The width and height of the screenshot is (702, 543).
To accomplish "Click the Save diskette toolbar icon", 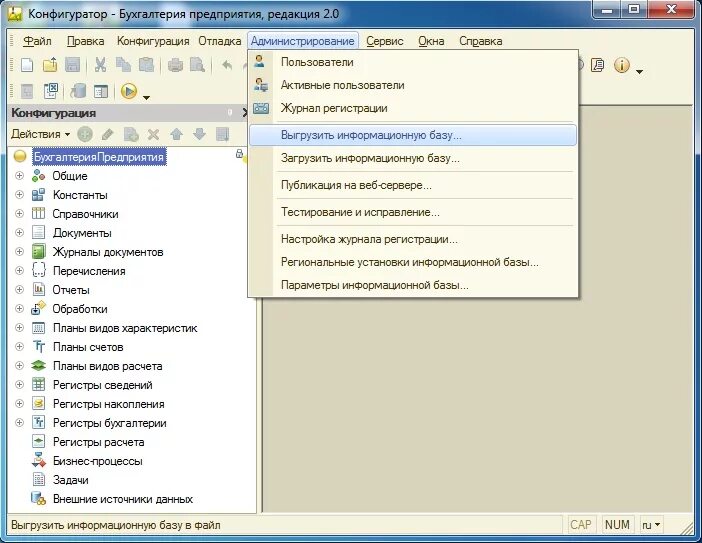I will coord(73,65).
